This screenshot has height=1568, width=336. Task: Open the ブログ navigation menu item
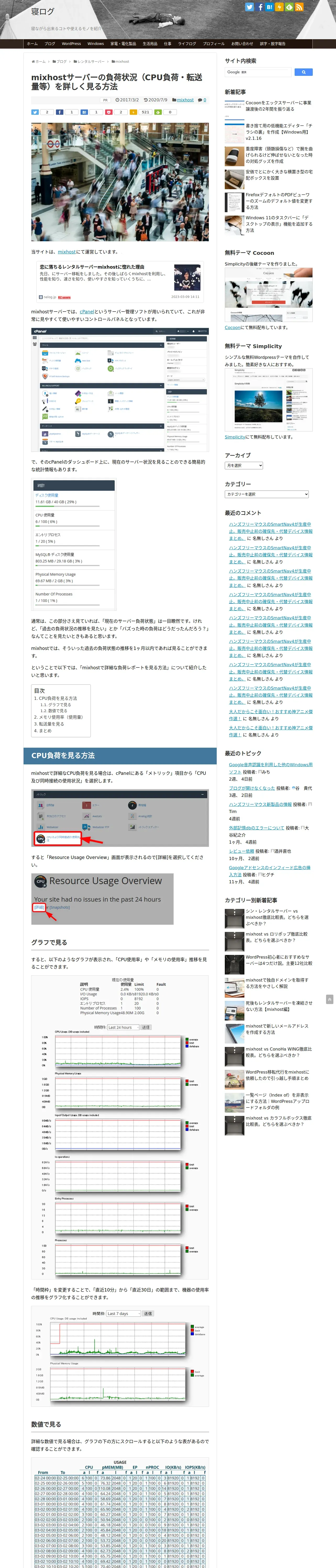point(49,44)
